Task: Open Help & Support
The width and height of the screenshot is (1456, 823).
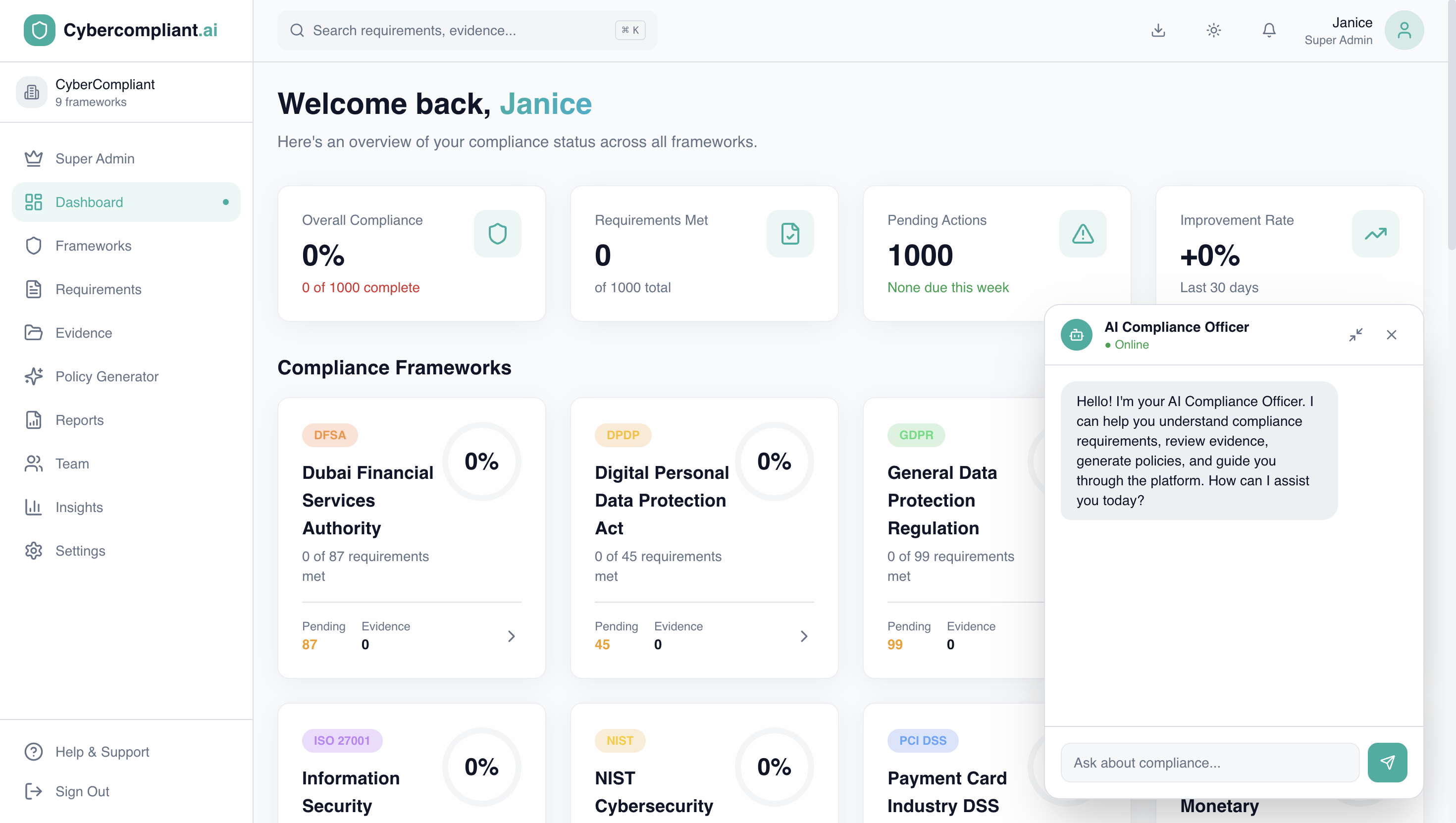Action: pyautogui.click(x=102, y=751)
